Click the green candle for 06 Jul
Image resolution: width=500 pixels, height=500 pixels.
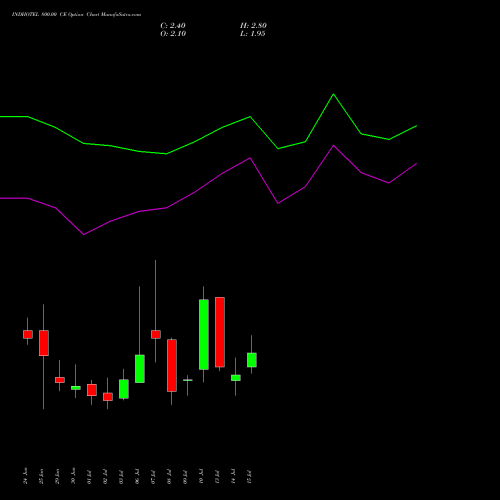(140, 369)
